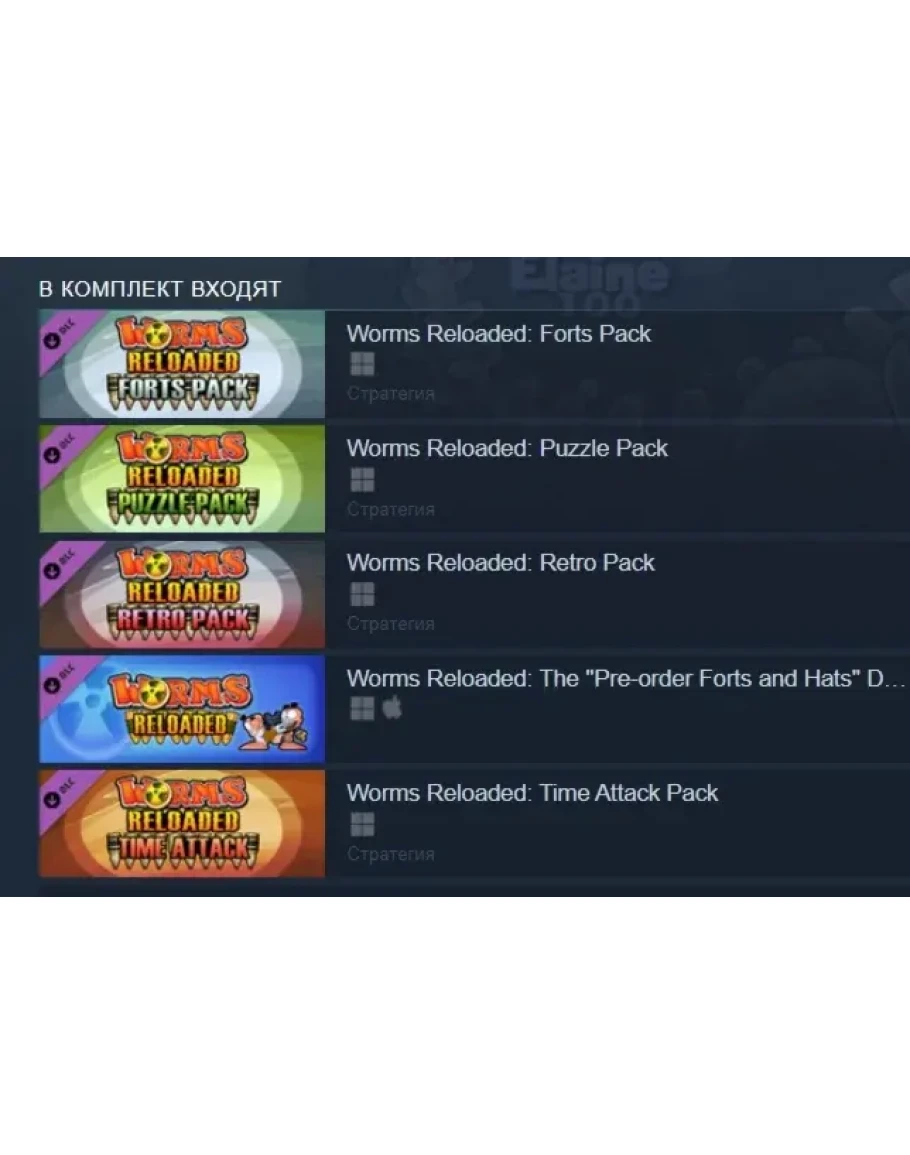Viewport: 910px width, 1155px height.
Task: Click the Windows icon under Retro Pack
Action: pos(363,594)
